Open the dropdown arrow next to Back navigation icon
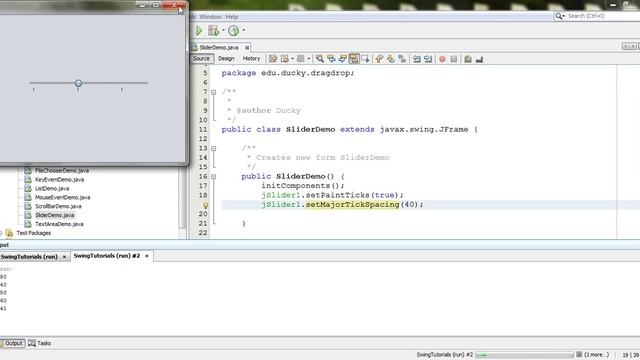Image resolution: width=640 pixels, height=360 pixels. coord(292,59)
